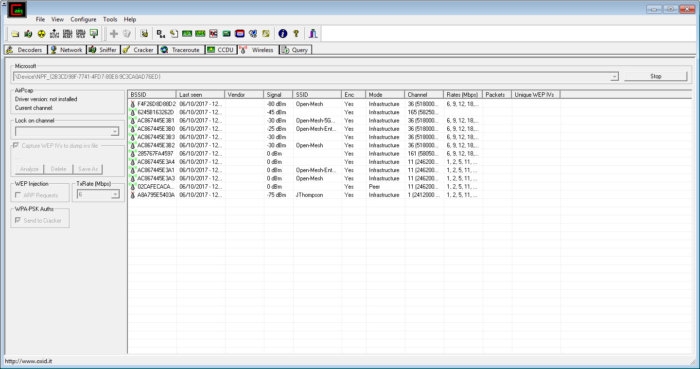Click the -25 dBm signal value
The height and width of the screenshot is (369, 700).
[x=276, y=129]
